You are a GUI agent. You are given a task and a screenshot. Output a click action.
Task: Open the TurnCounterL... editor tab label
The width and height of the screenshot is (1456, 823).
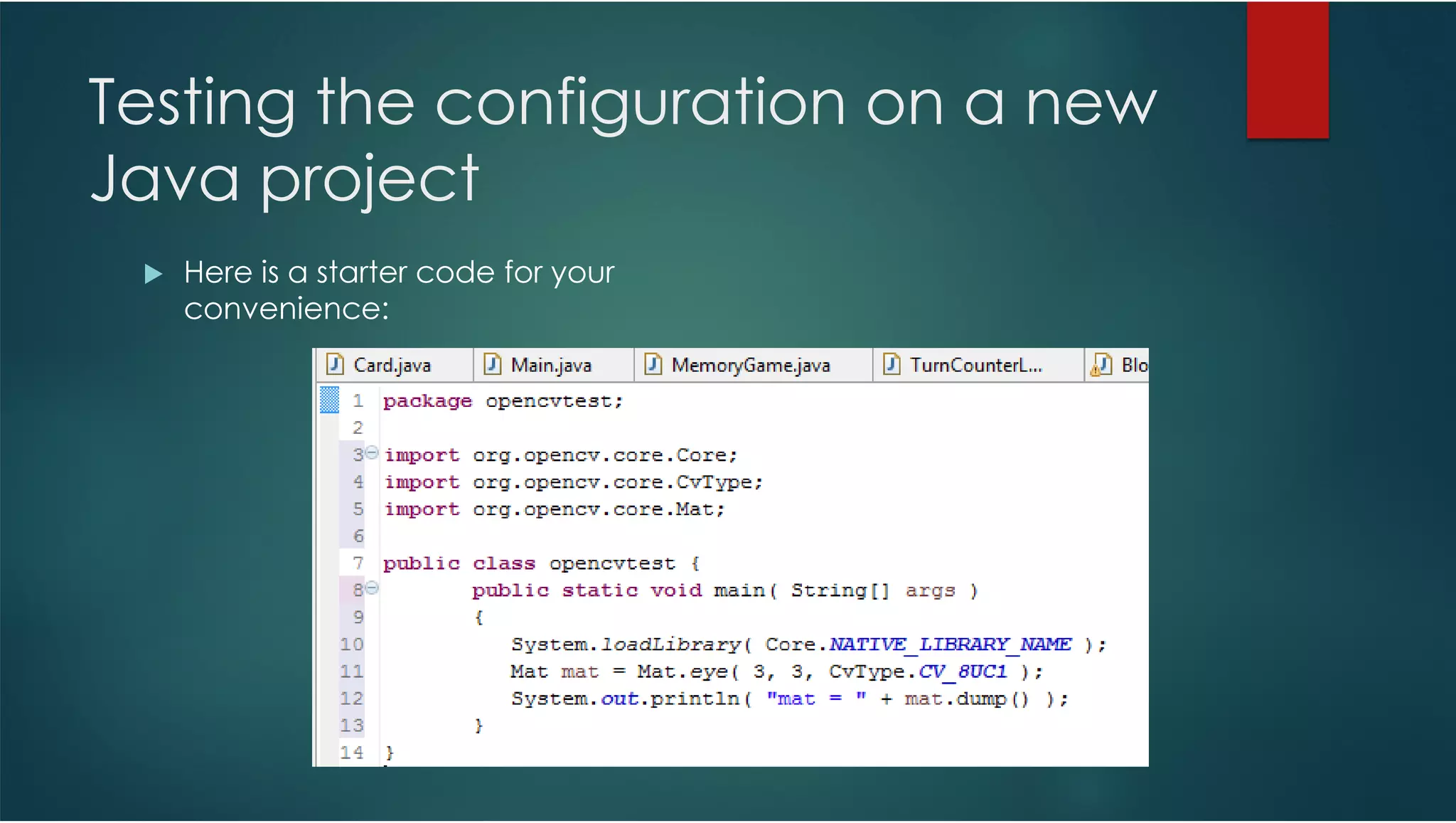[x=975, y=366]
